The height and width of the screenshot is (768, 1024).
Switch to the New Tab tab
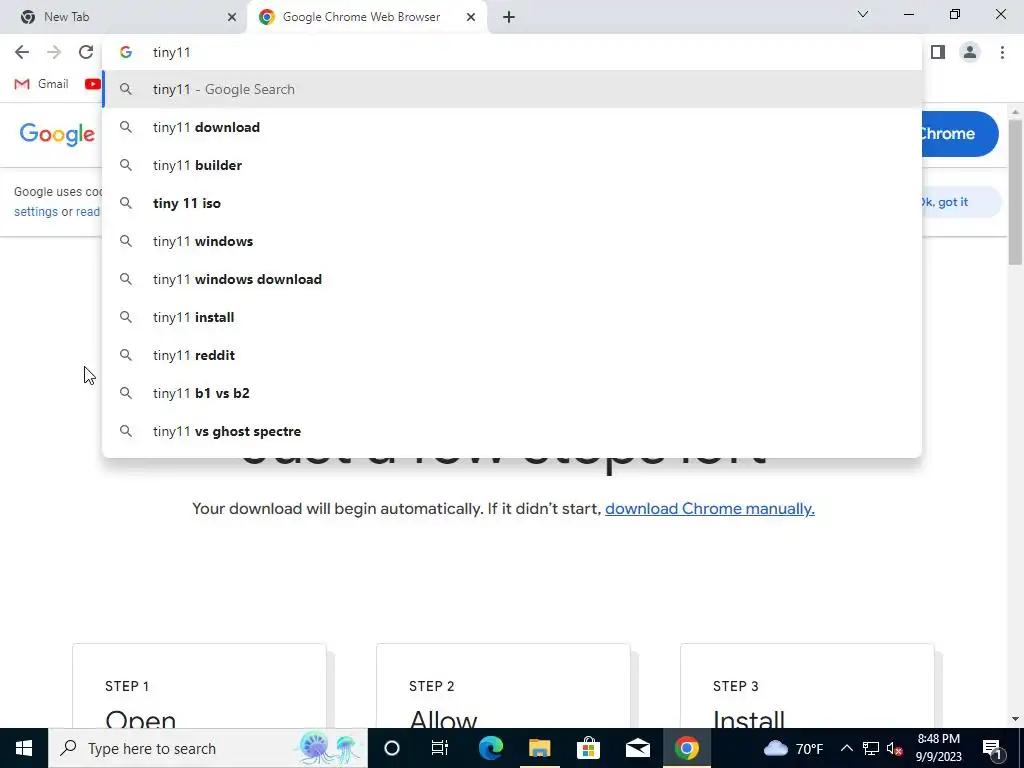point(122,17)
